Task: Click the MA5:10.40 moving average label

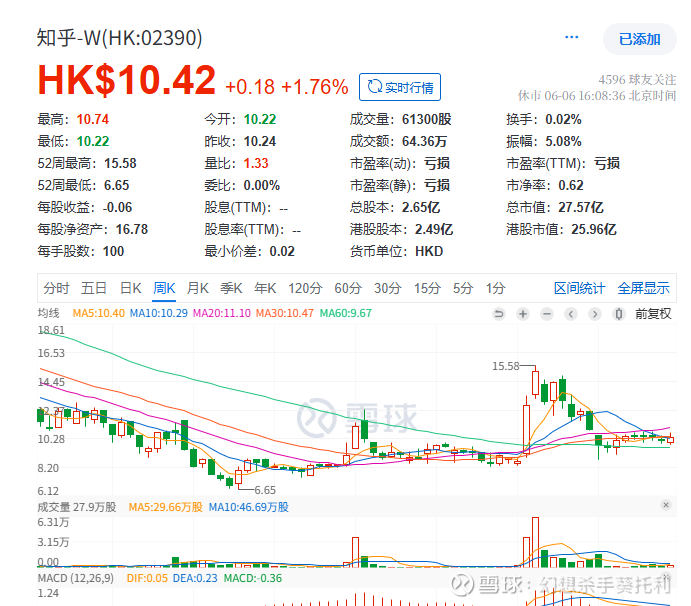Action: tap(99, 313)
